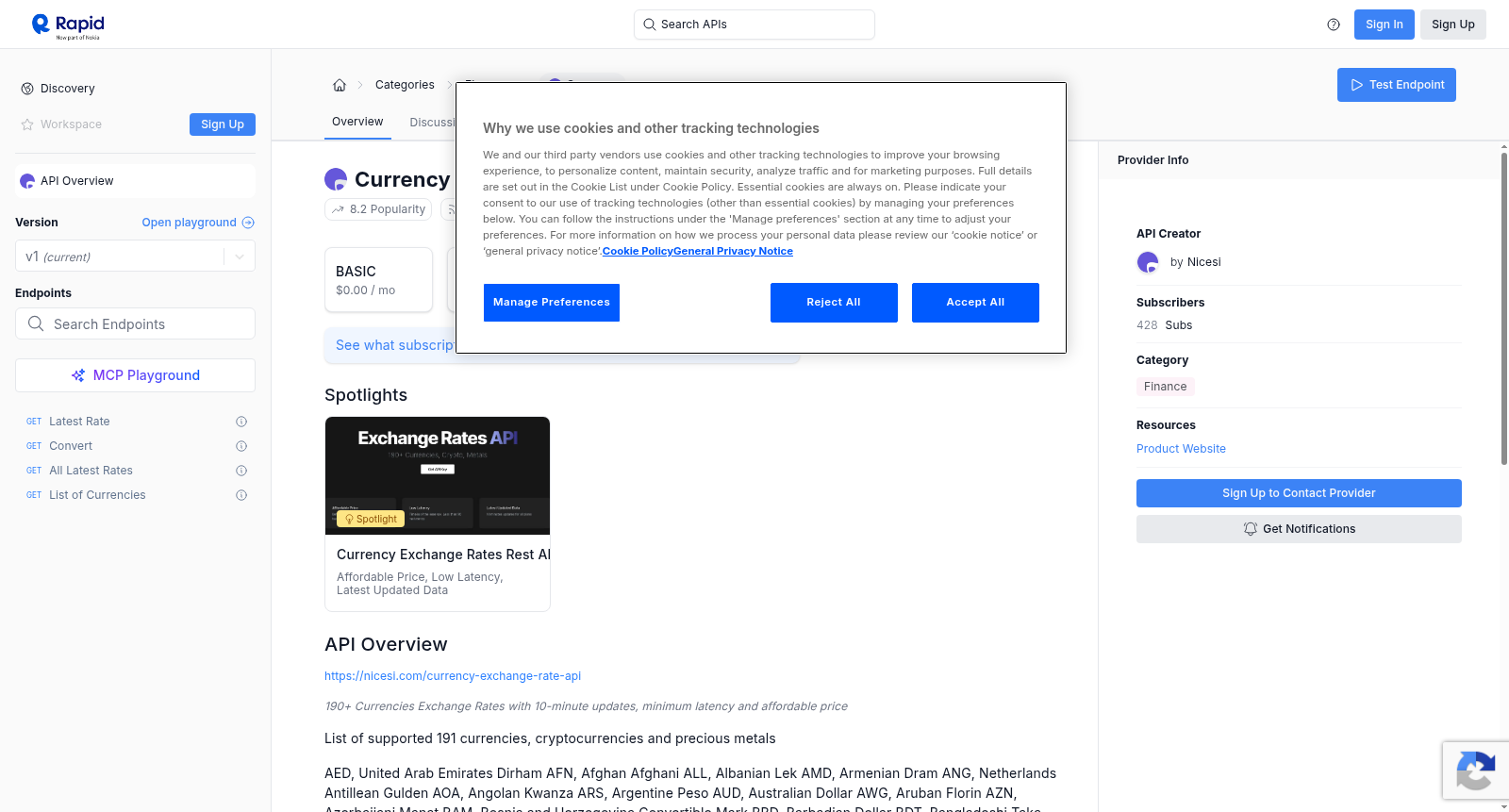The image size is (1509, 812).
Task: Click Accept All cookies button
Action: coord(975,303)
